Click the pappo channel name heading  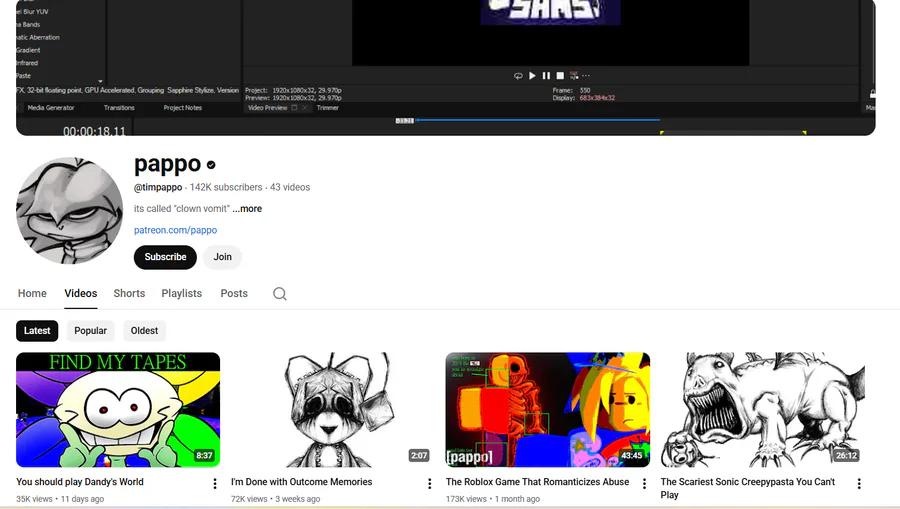pyautogui.click(x=168, y=165)
